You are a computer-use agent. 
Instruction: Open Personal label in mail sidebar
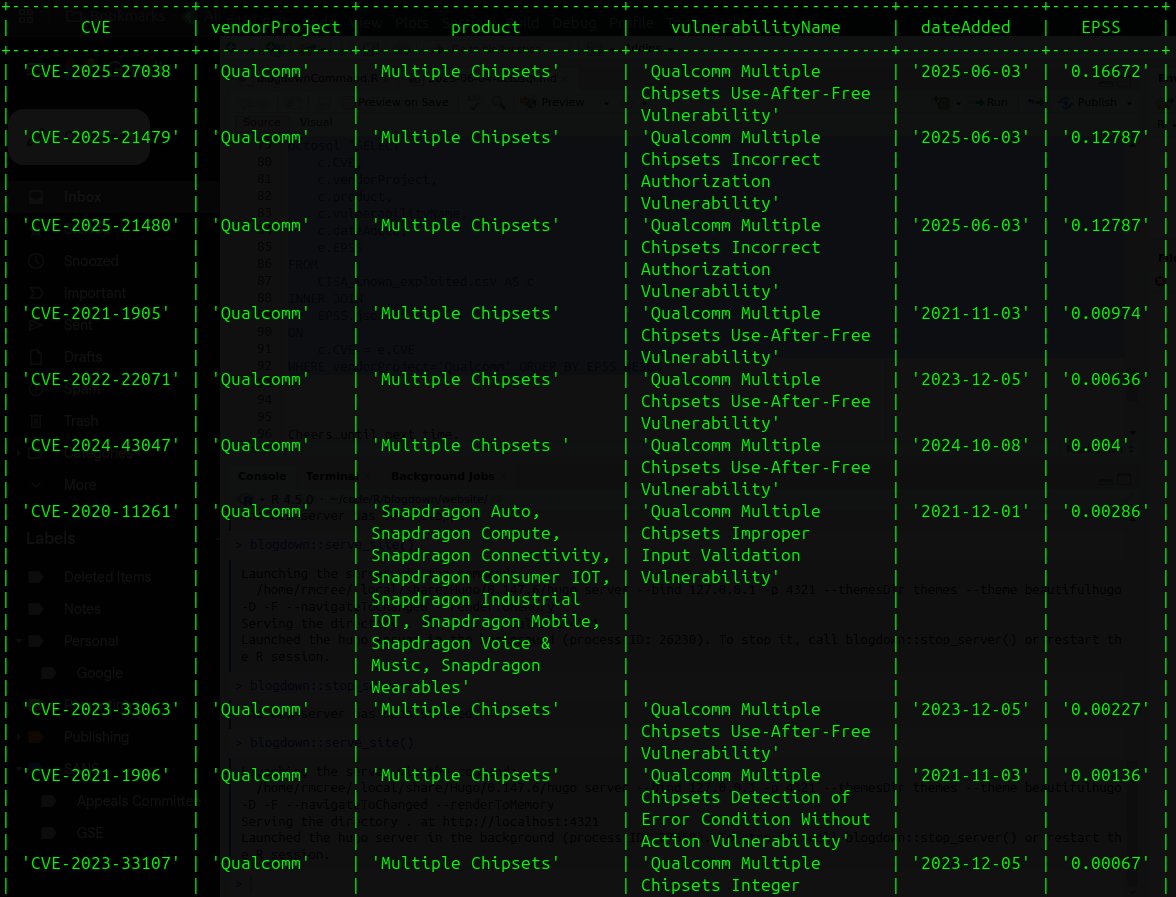[91, 641]
